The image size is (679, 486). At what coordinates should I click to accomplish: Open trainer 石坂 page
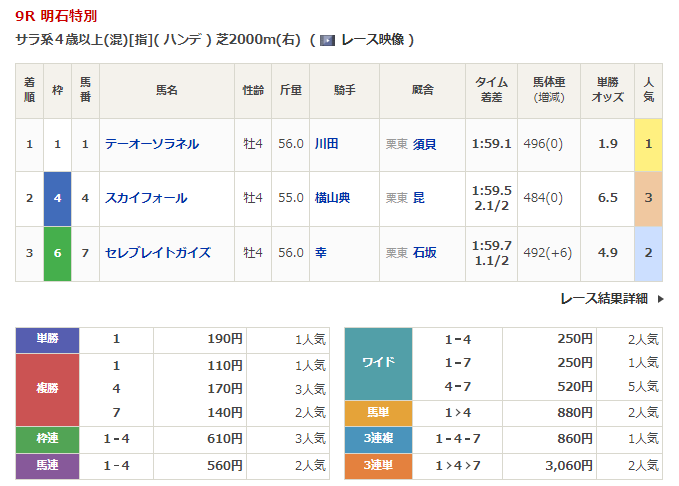[x=424, y=253]
